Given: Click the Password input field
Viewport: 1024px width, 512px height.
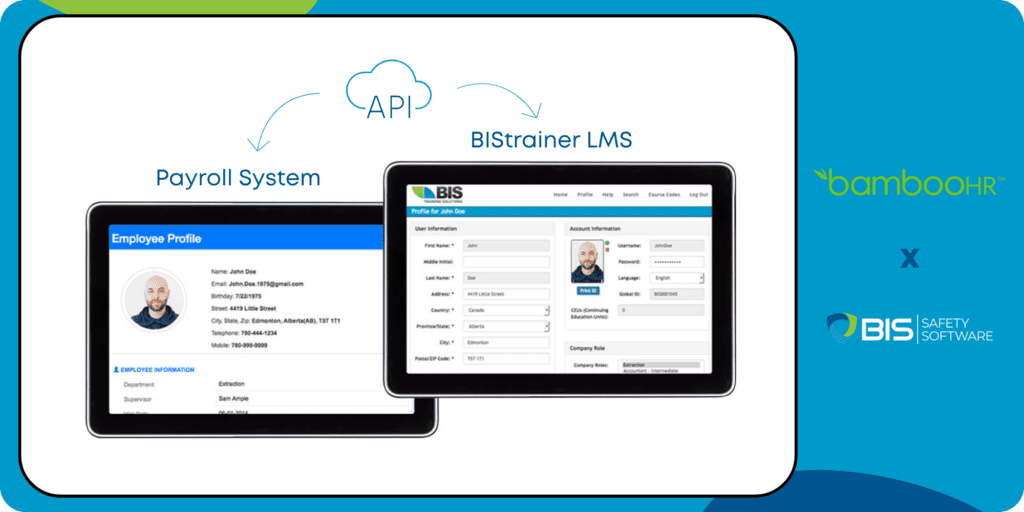Looking at the screenshot, I should 677,262.
